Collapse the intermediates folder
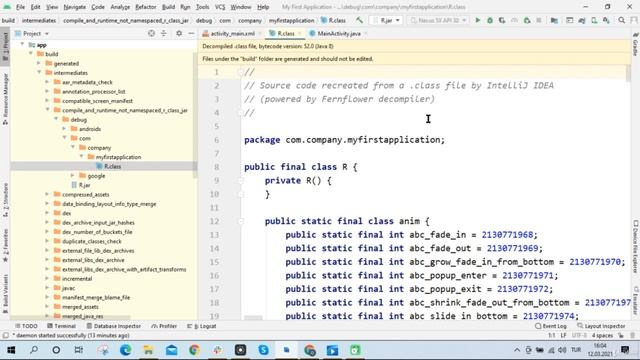The image size is (640, 360). [39, 73]
